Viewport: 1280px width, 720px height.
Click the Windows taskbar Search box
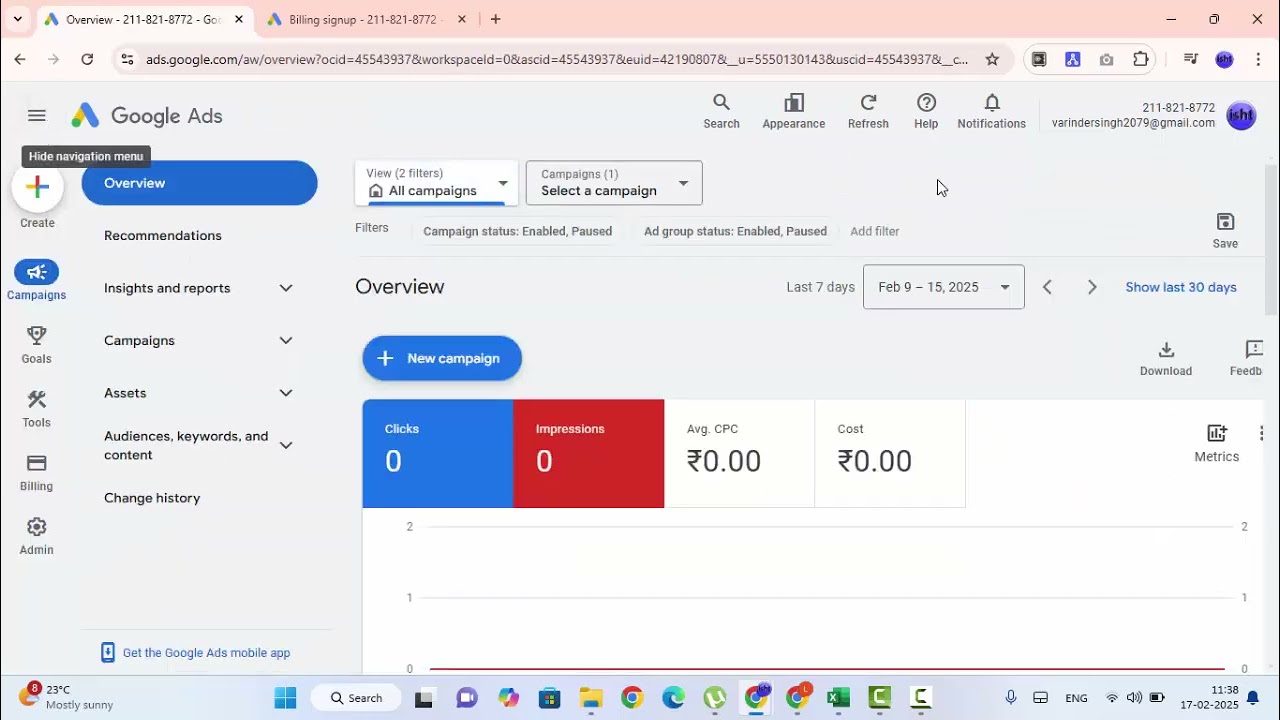click(357, 698)
